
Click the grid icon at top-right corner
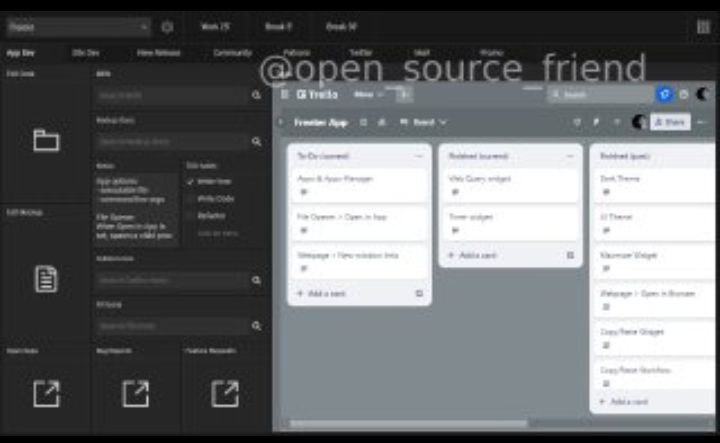703,27
